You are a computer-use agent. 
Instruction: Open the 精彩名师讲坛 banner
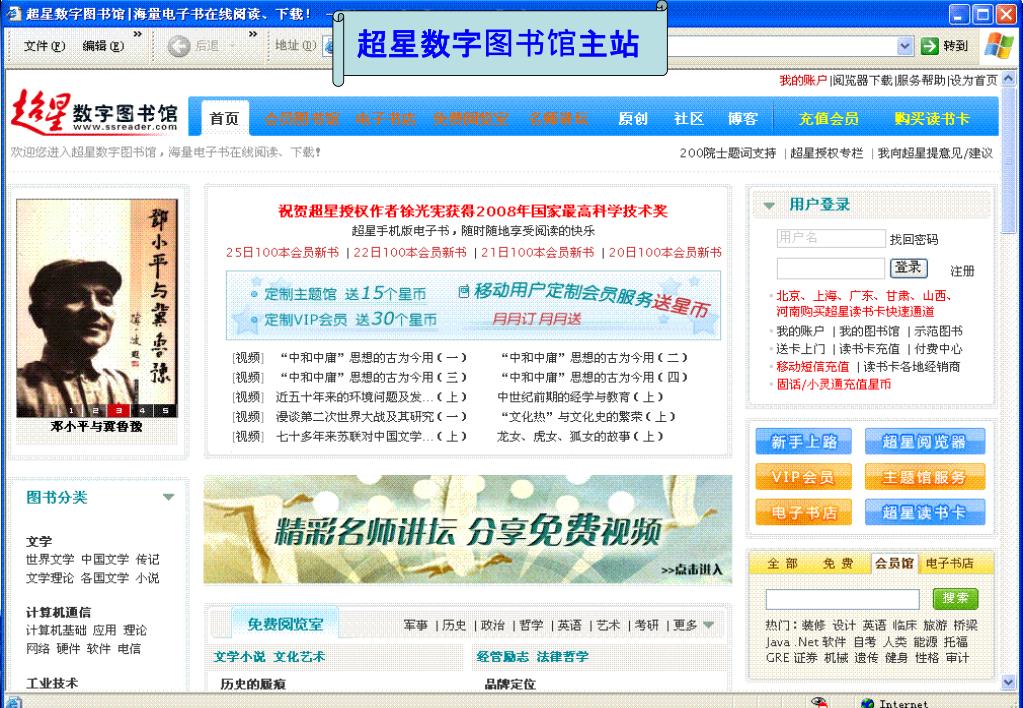(x=467, y=529)
